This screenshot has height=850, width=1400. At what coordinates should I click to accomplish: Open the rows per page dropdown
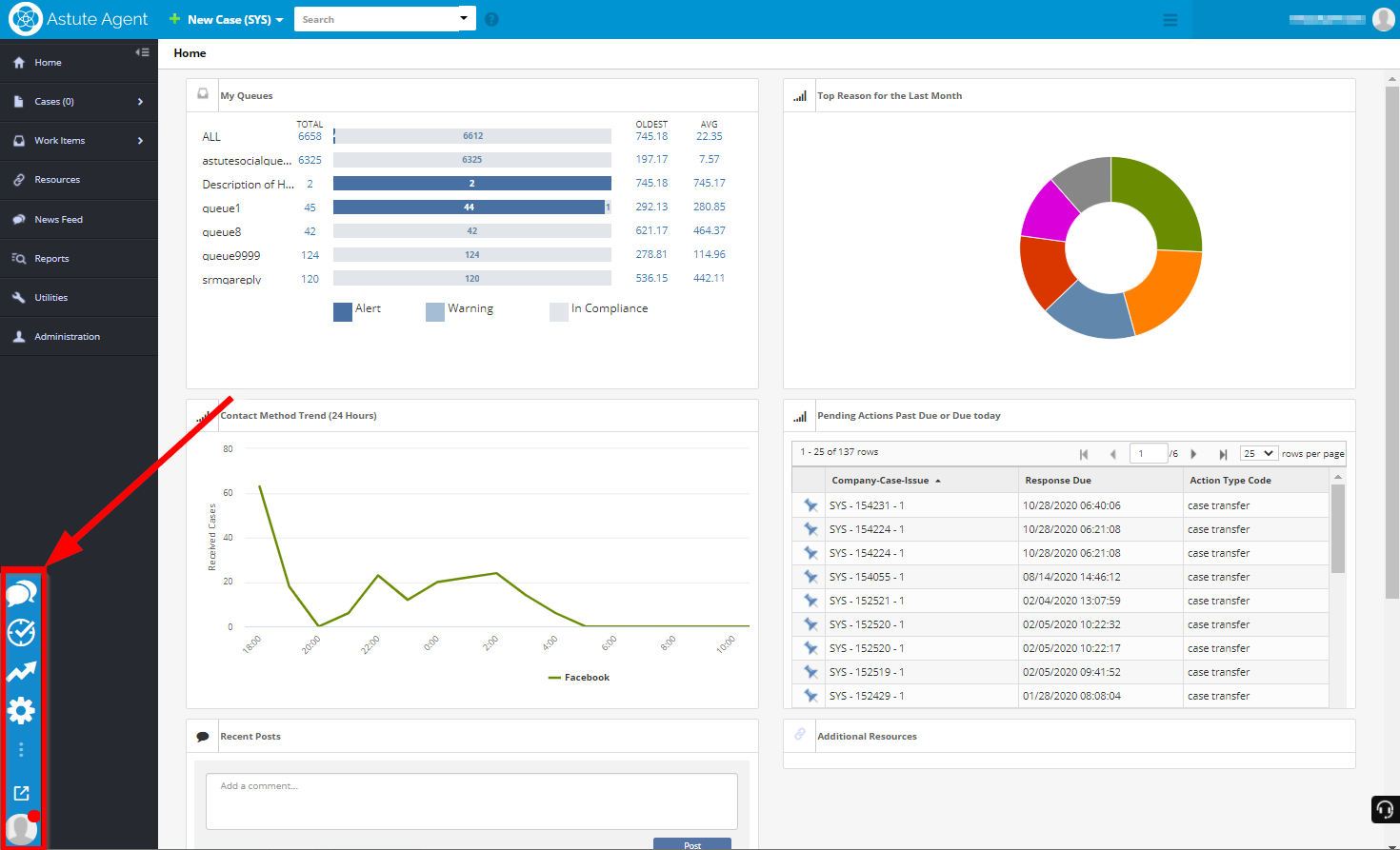tap(1258, 454)
